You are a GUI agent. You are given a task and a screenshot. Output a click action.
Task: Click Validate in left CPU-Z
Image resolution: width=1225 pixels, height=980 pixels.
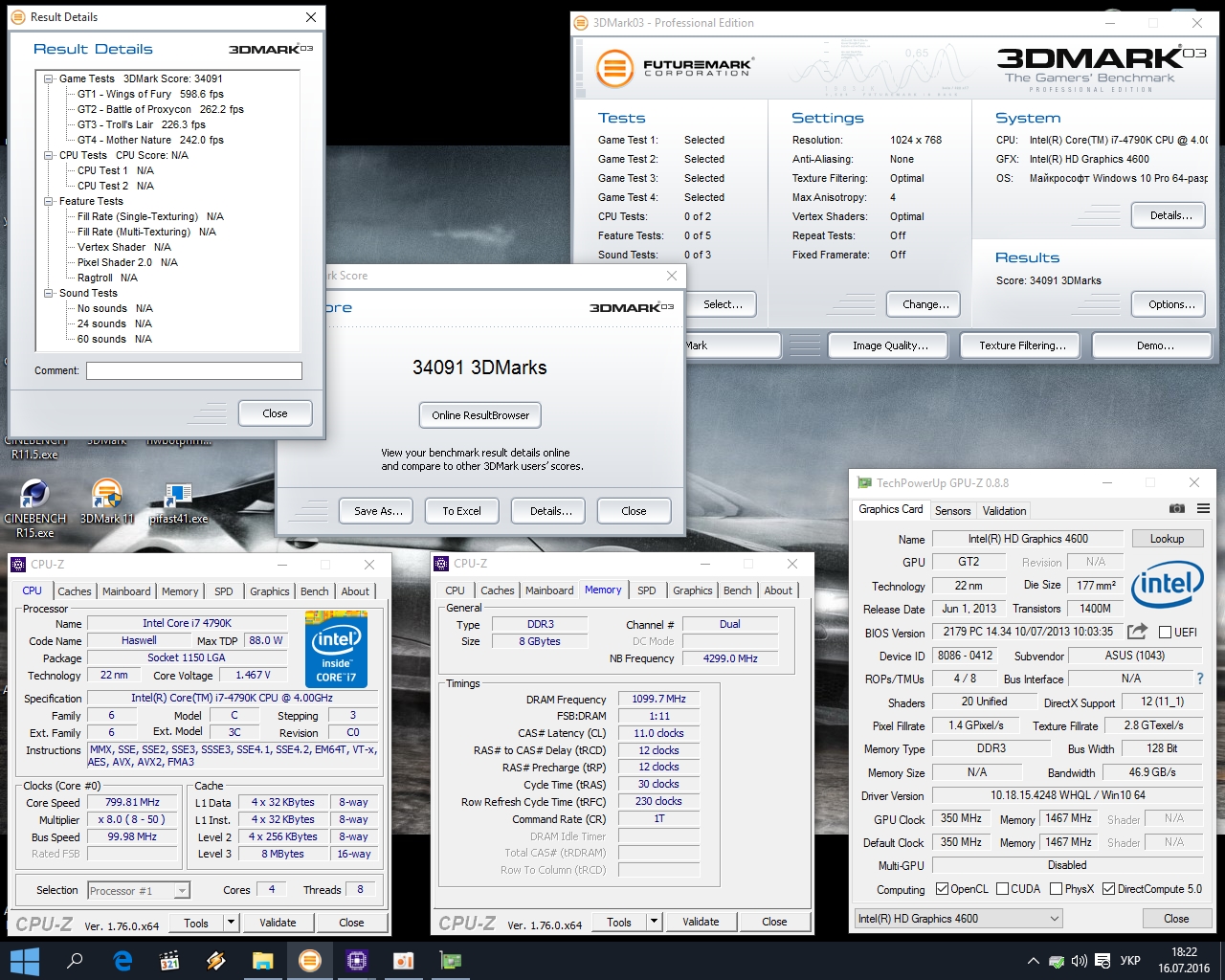[x=278, y=923]
